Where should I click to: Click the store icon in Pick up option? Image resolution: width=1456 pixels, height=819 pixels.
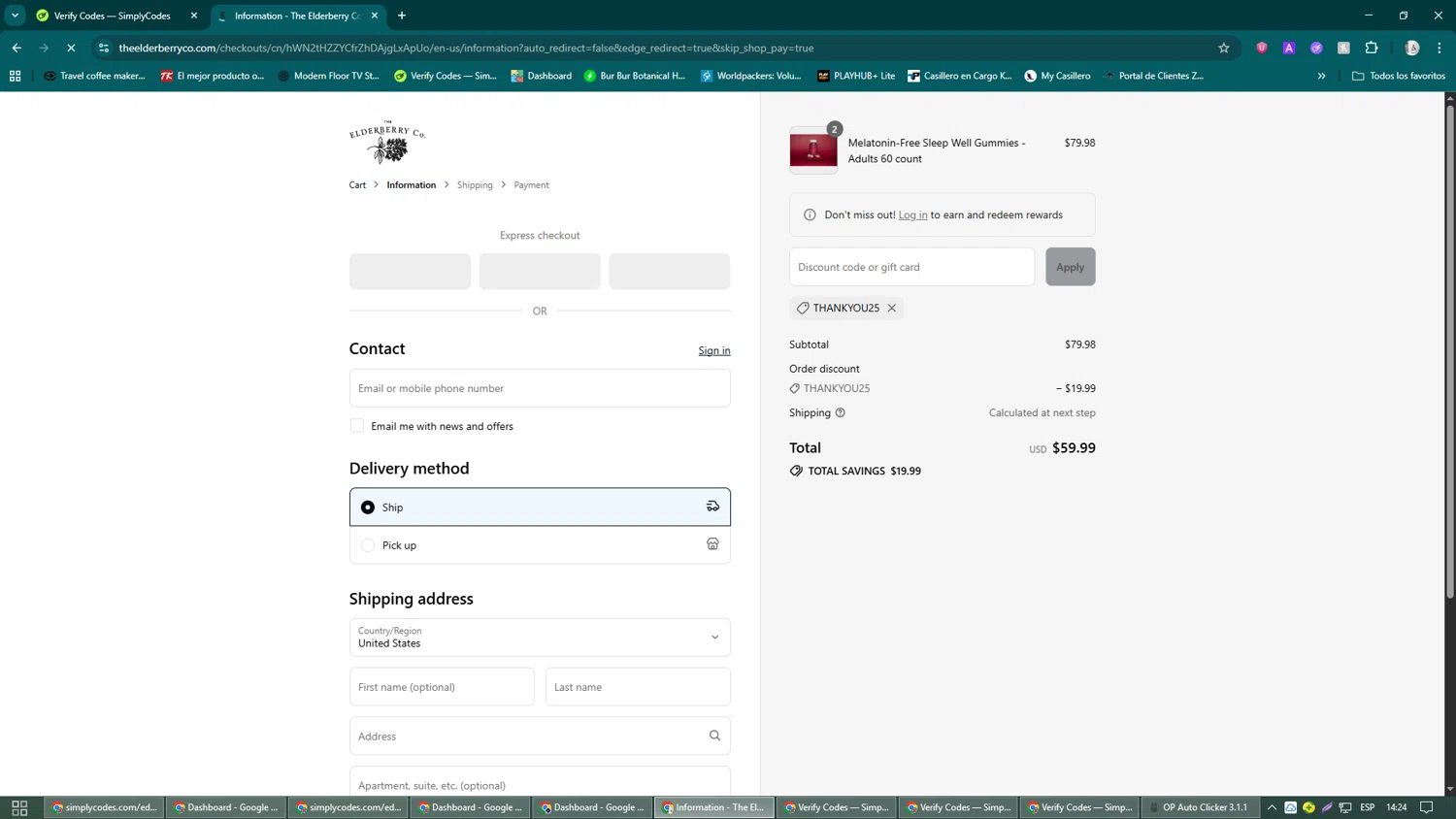pyautogui.click(x=712, y=544)
